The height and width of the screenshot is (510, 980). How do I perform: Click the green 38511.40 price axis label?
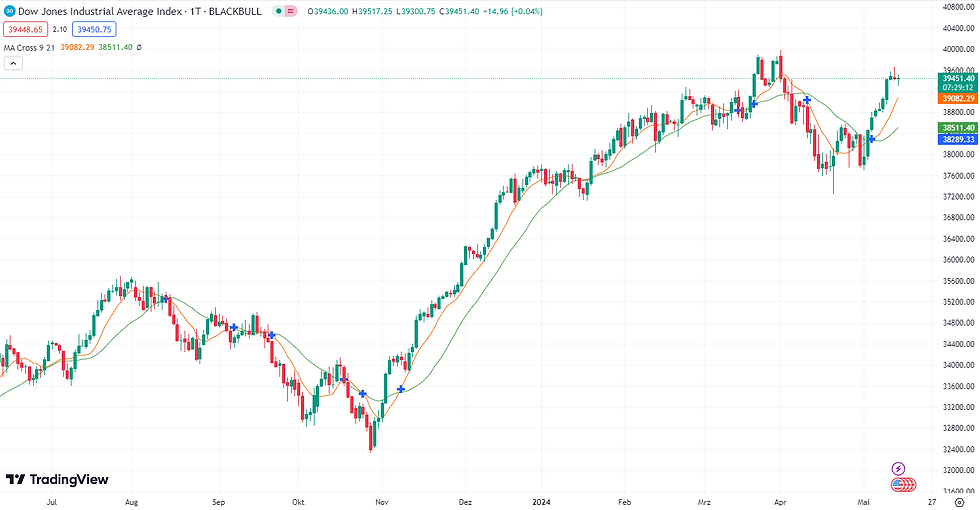click(x=958, y=128)
